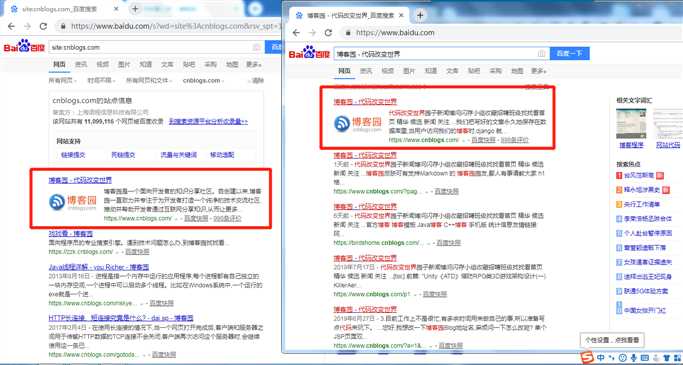Switch to 文库 tab in left window
This screenshot has width=683, height=365.
click(x=167, y=64)
